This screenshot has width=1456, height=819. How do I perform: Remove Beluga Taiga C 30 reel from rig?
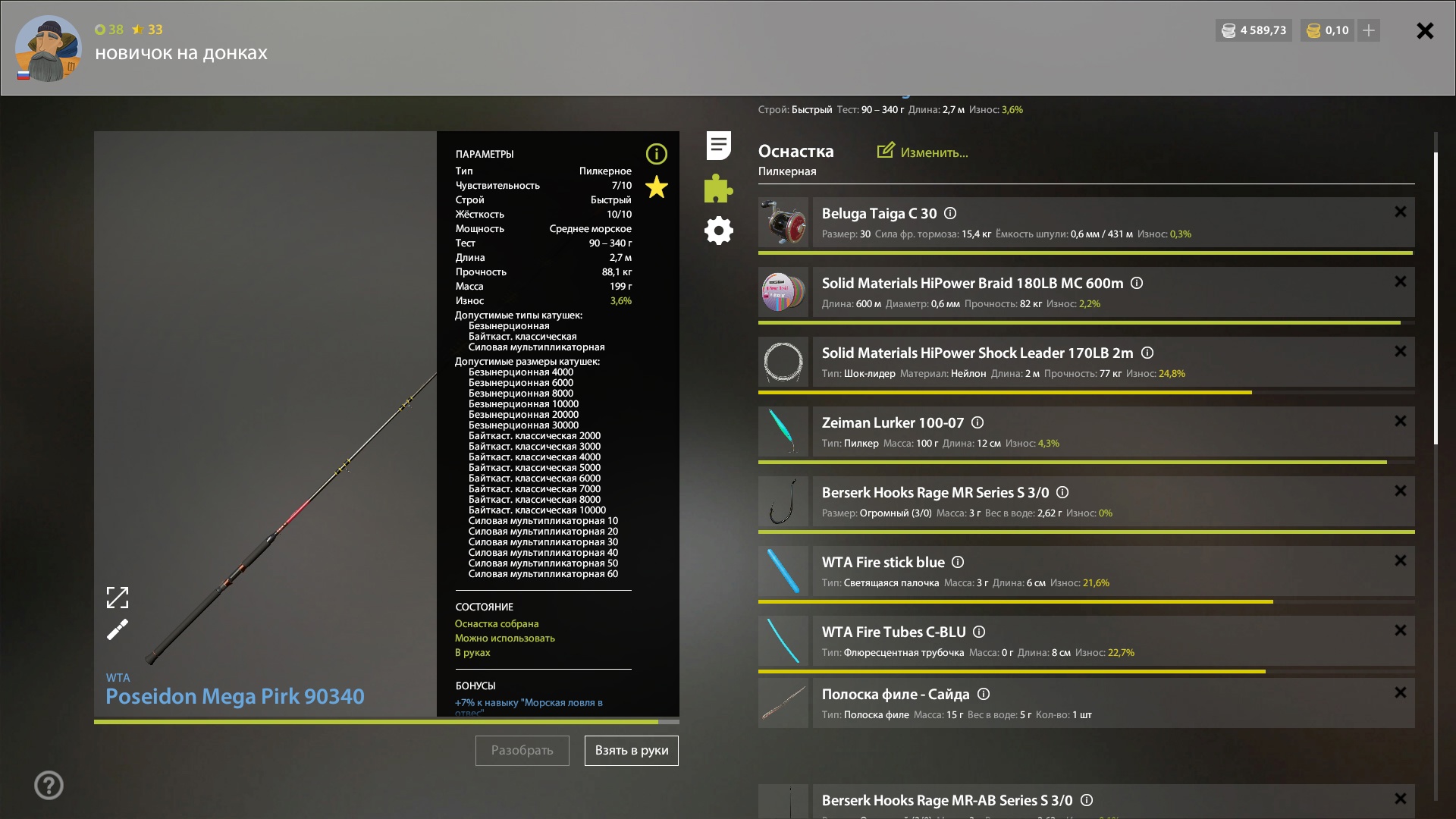1400,212
